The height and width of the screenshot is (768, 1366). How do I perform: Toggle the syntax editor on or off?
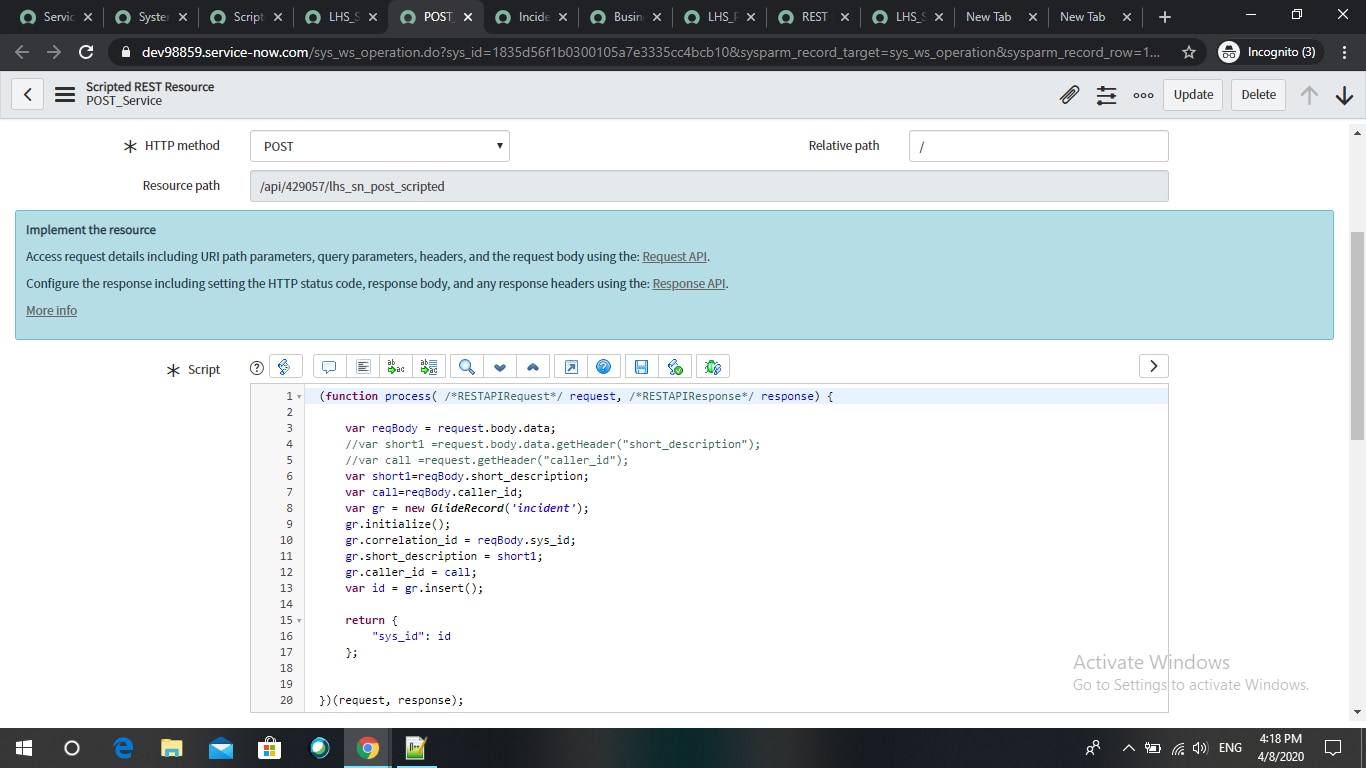pyautogui.click(x=284, y=367)
